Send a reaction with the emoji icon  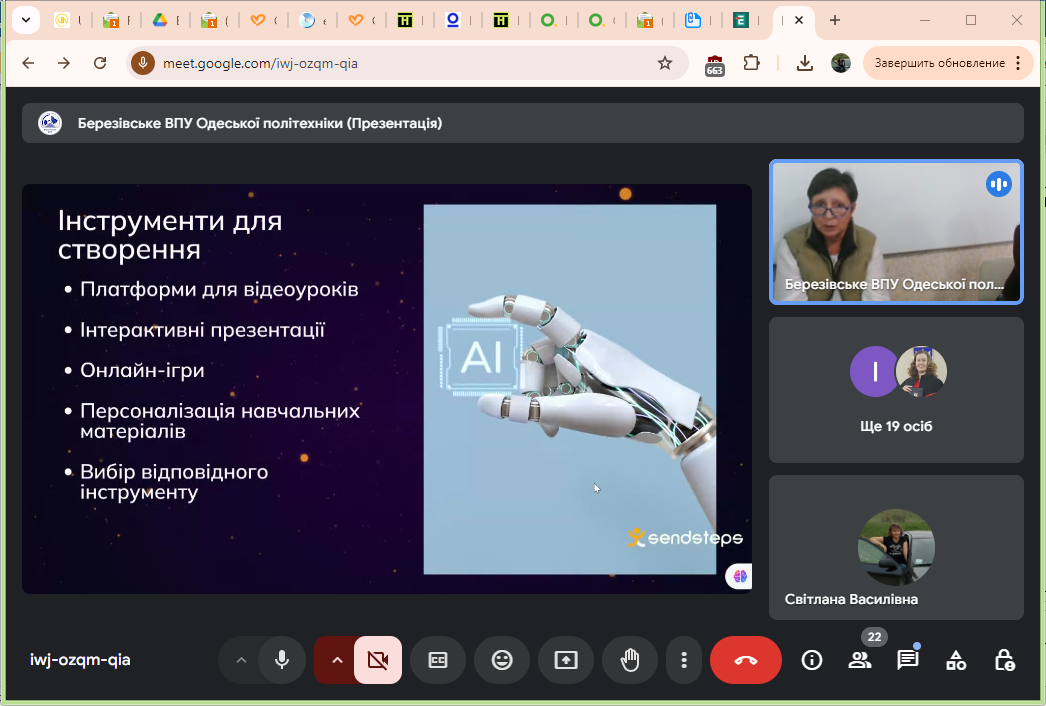click(502, 660)
